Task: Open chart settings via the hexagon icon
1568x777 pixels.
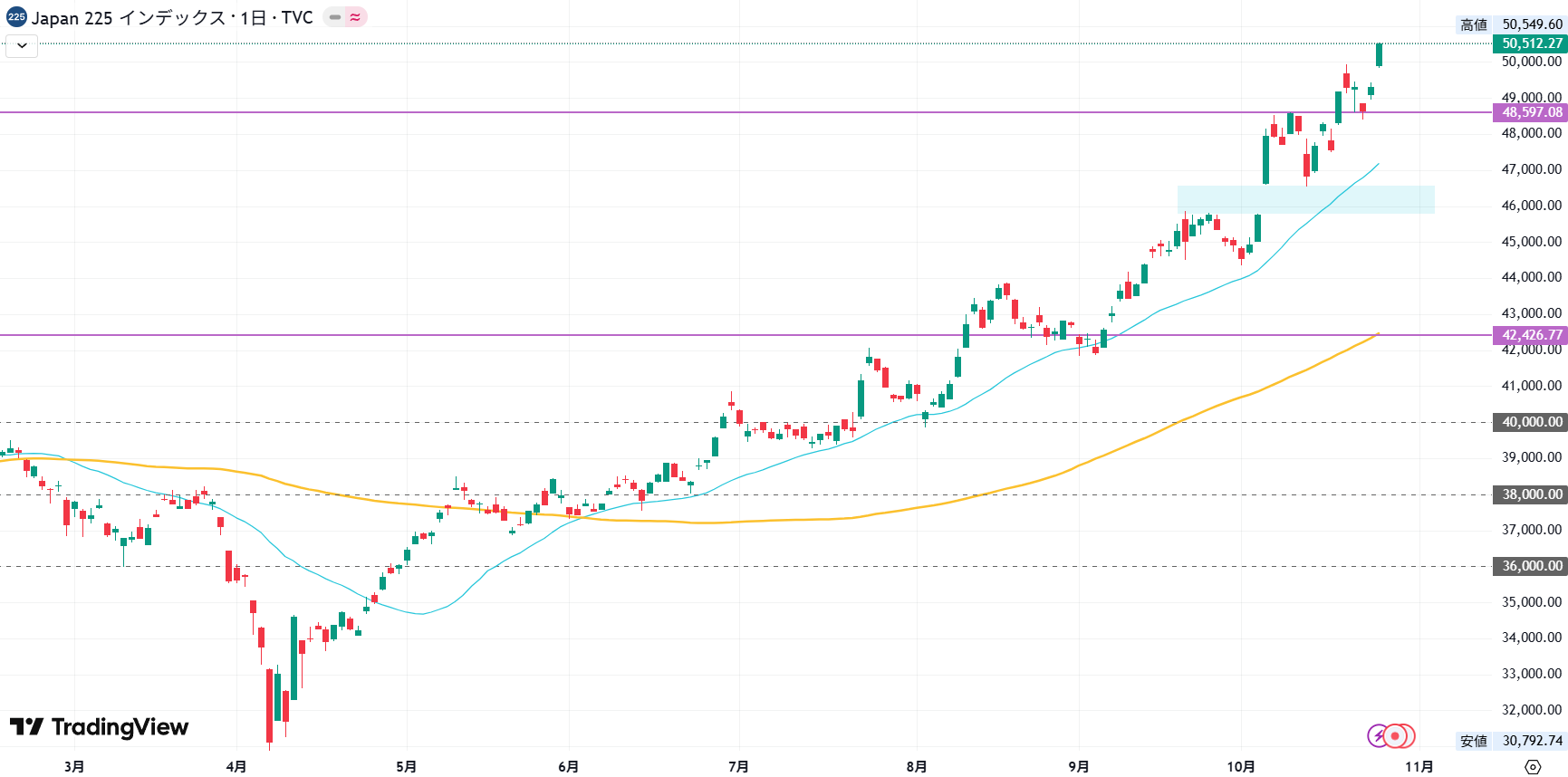Action: pyautogui.click(x=1533, y=767)
